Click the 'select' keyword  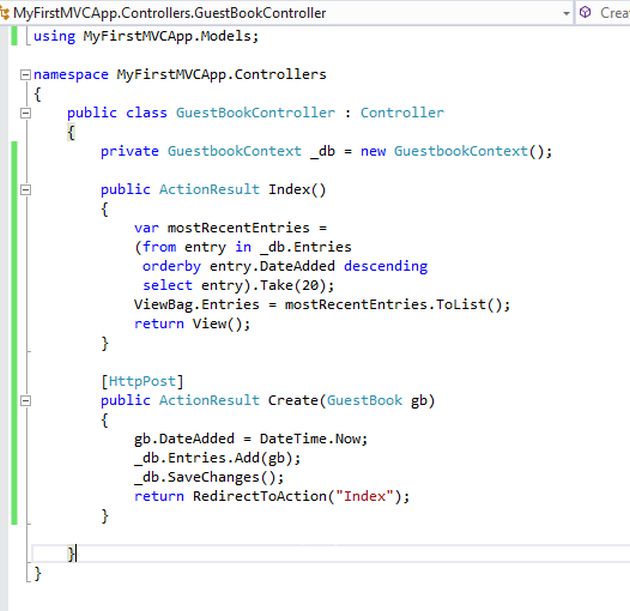tap(168, 286)
